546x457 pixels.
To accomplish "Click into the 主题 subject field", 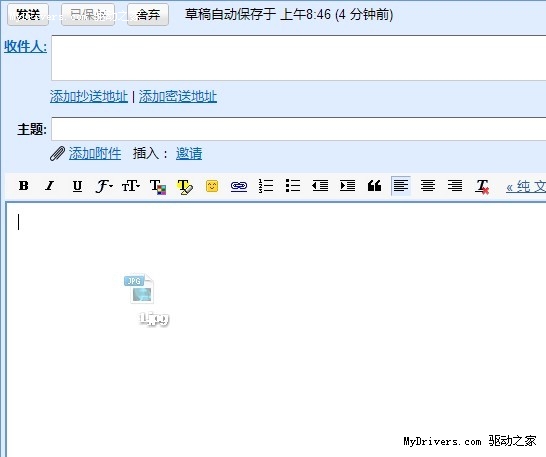I will tap(298, 129).
